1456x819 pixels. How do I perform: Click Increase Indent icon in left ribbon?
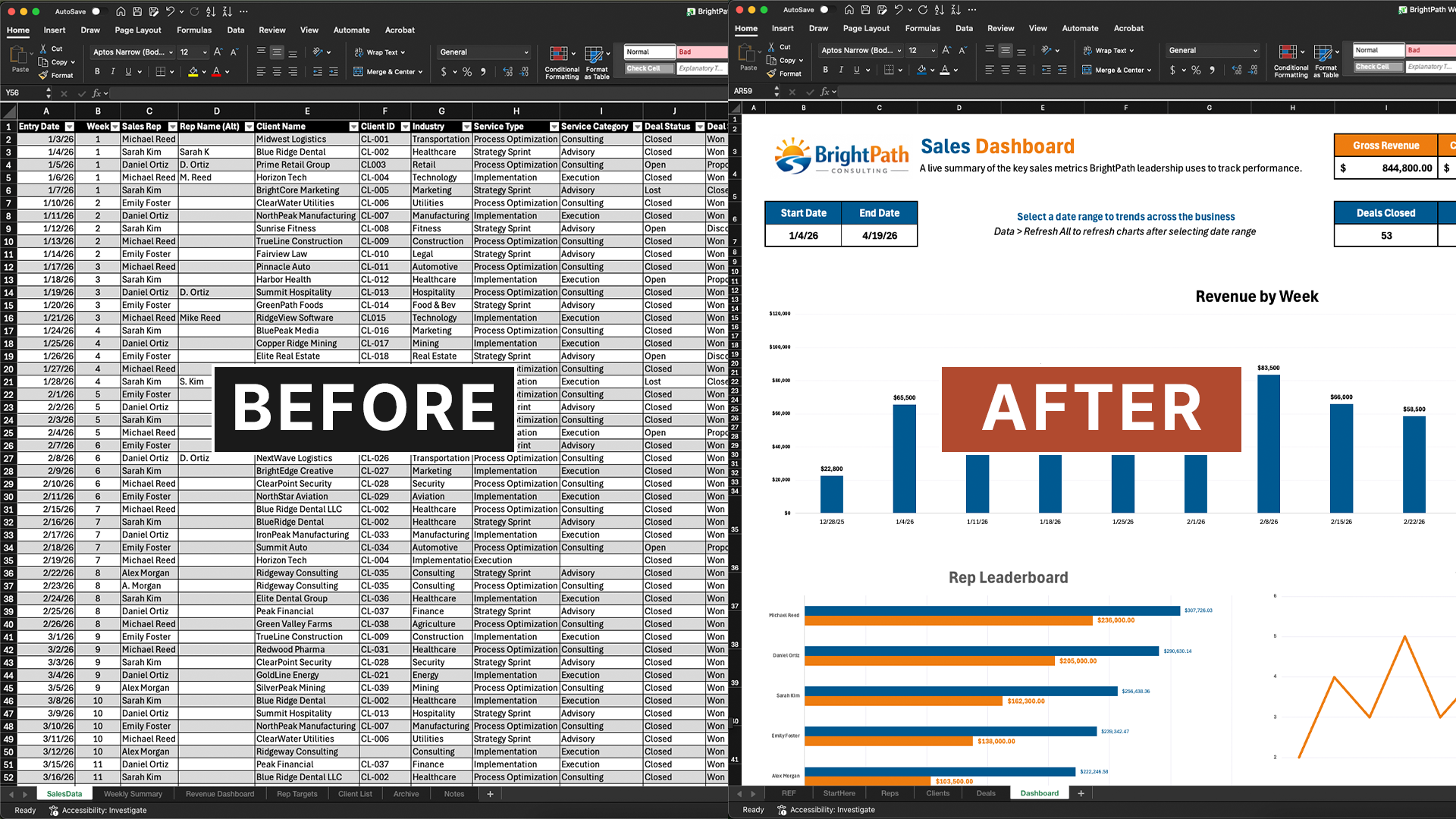click(x=334, y=72)
